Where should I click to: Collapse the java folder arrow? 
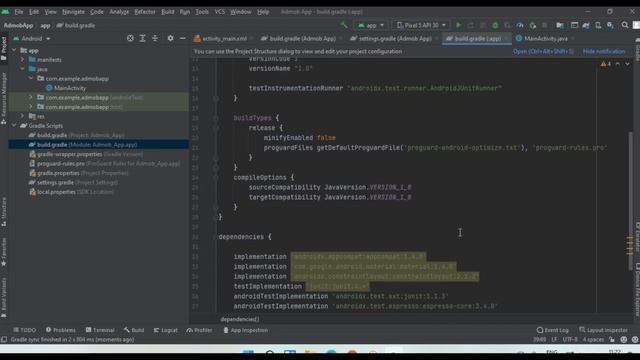pos(22,69)
